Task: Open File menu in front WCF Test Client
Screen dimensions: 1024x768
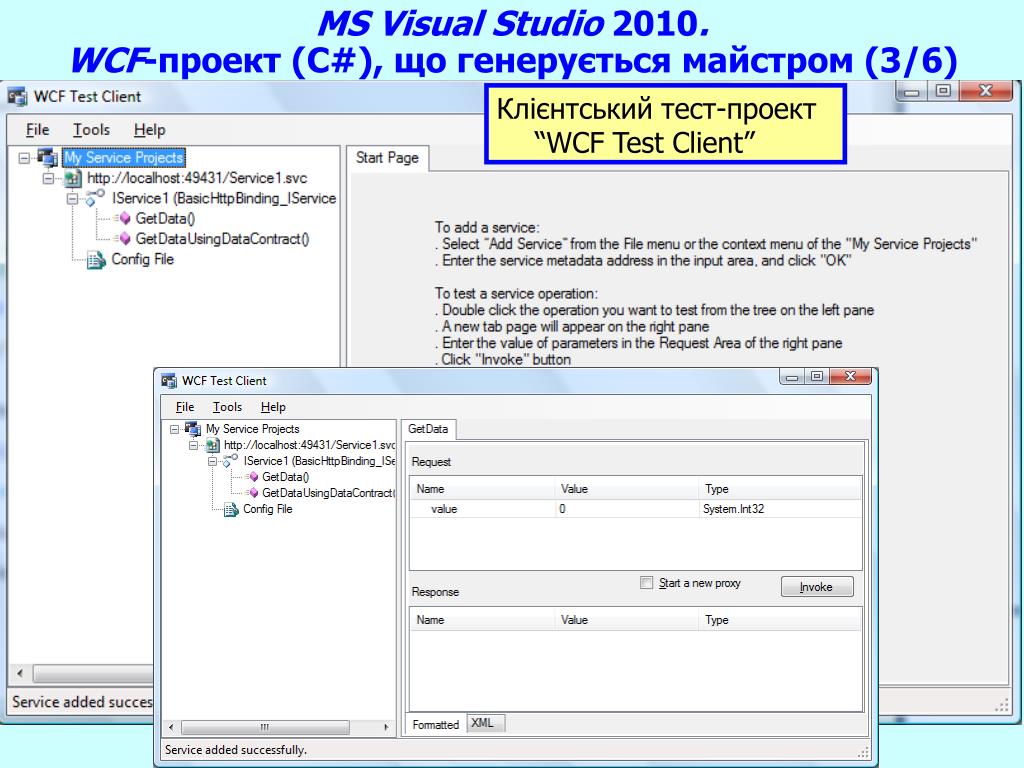Action: (x=185, y=407)
